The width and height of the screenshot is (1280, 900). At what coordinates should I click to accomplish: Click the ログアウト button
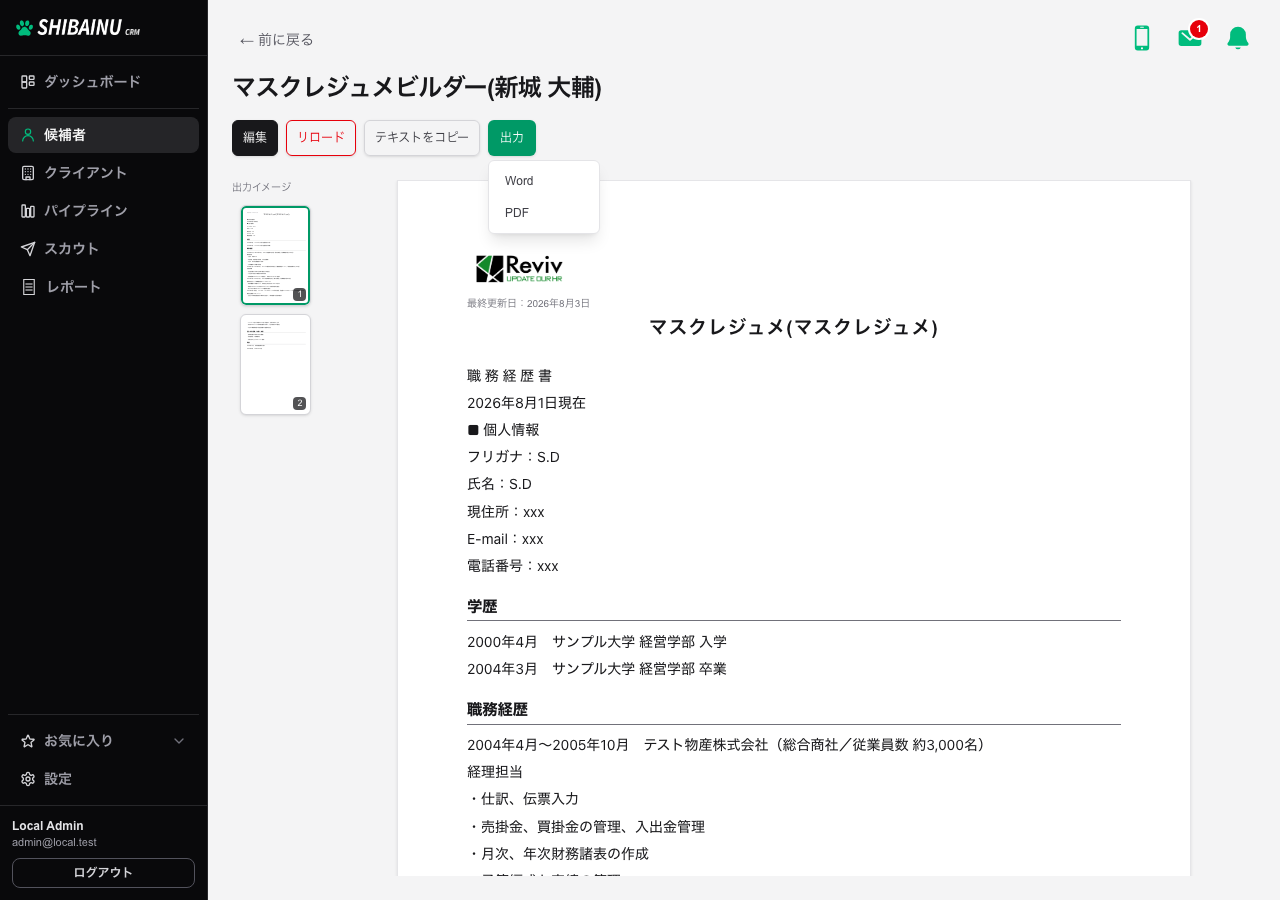point(103,873)
